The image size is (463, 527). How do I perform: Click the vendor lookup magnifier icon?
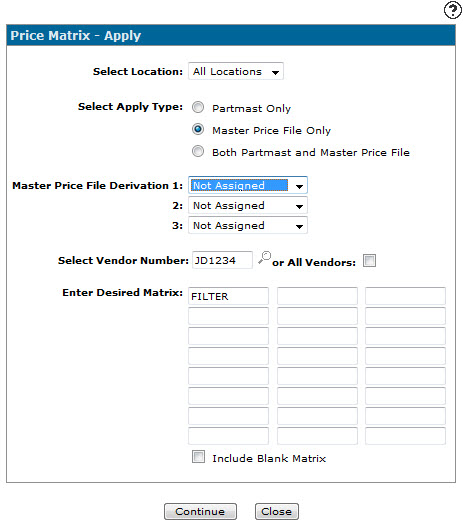coord(265,257)
